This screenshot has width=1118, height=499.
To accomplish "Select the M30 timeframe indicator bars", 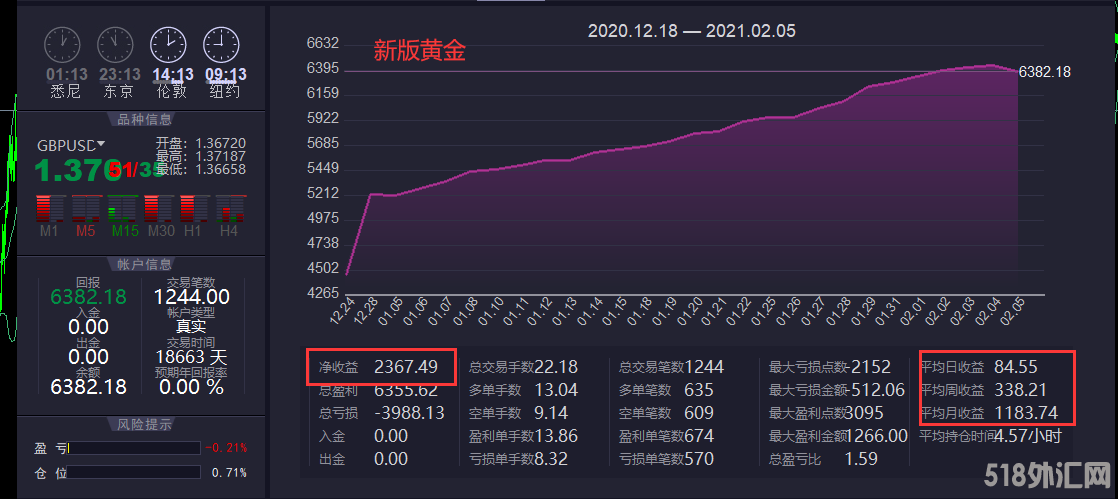I will pyautogui.click(x=158, y=208).
